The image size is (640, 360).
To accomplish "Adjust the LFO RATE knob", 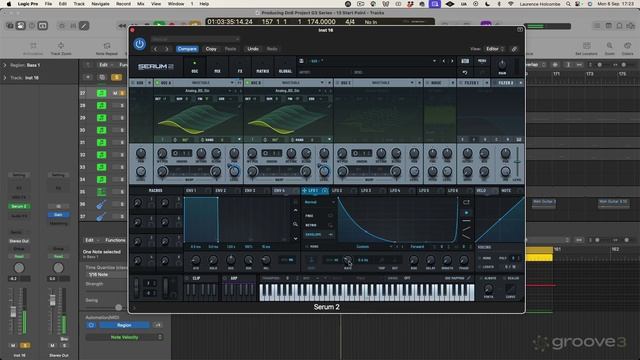I will (347, 260).
